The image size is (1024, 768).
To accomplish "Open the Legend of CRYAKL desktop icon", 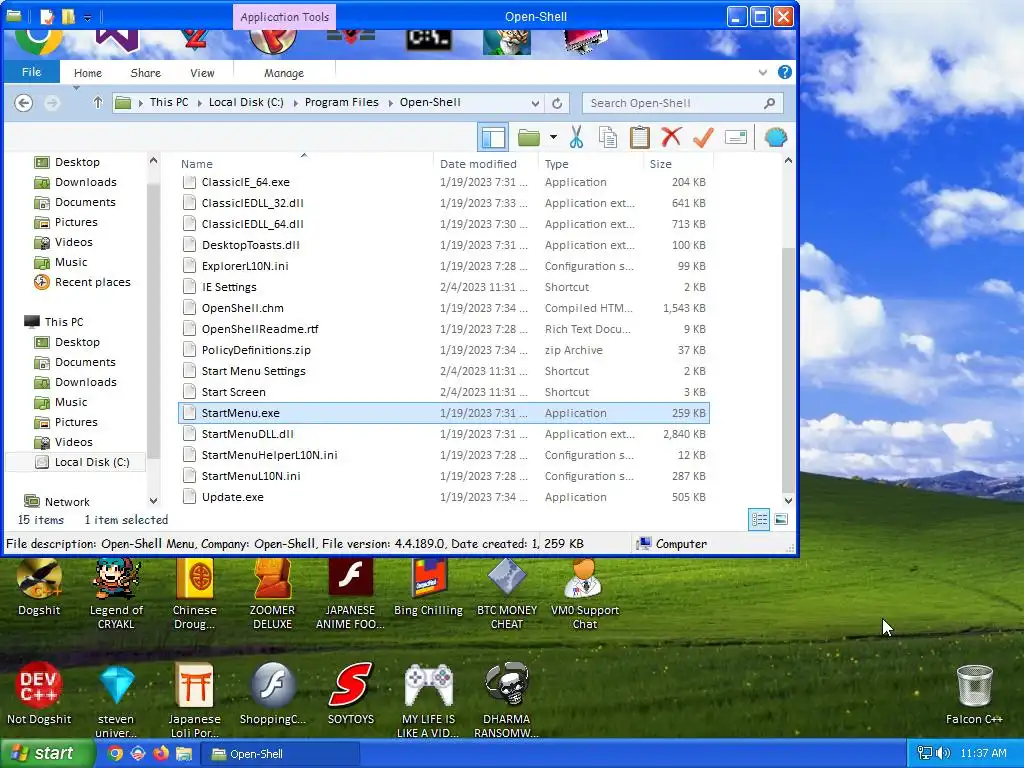I will (x=116, y=594).
